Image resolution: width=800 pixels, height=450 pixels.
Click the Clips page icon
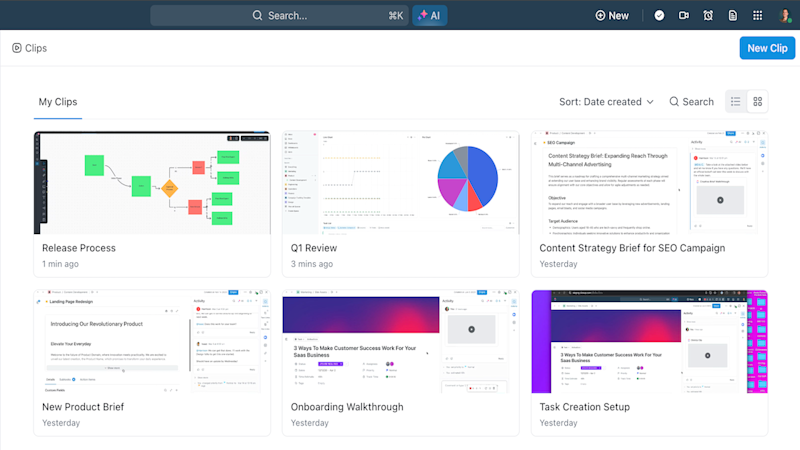click(17, 48)
